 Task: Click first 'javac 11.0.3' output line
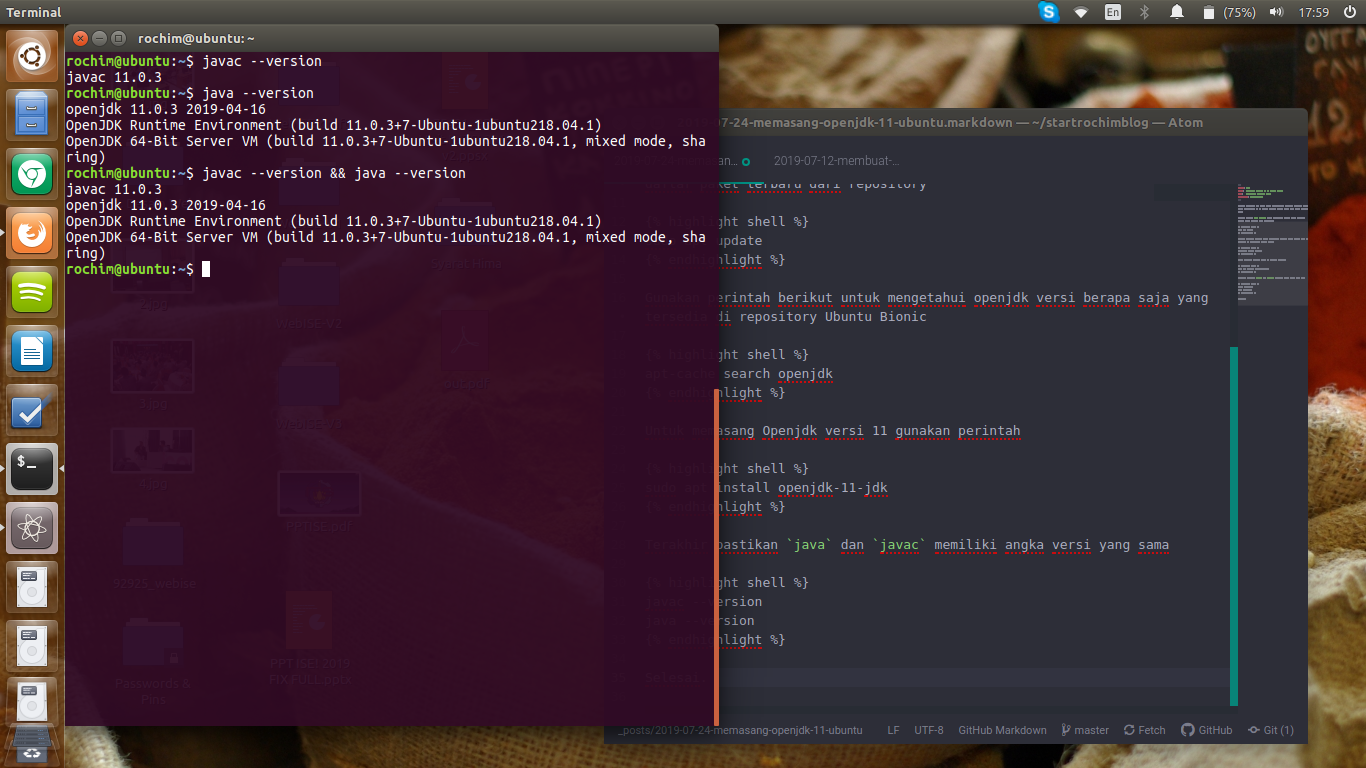click(114, 77)
